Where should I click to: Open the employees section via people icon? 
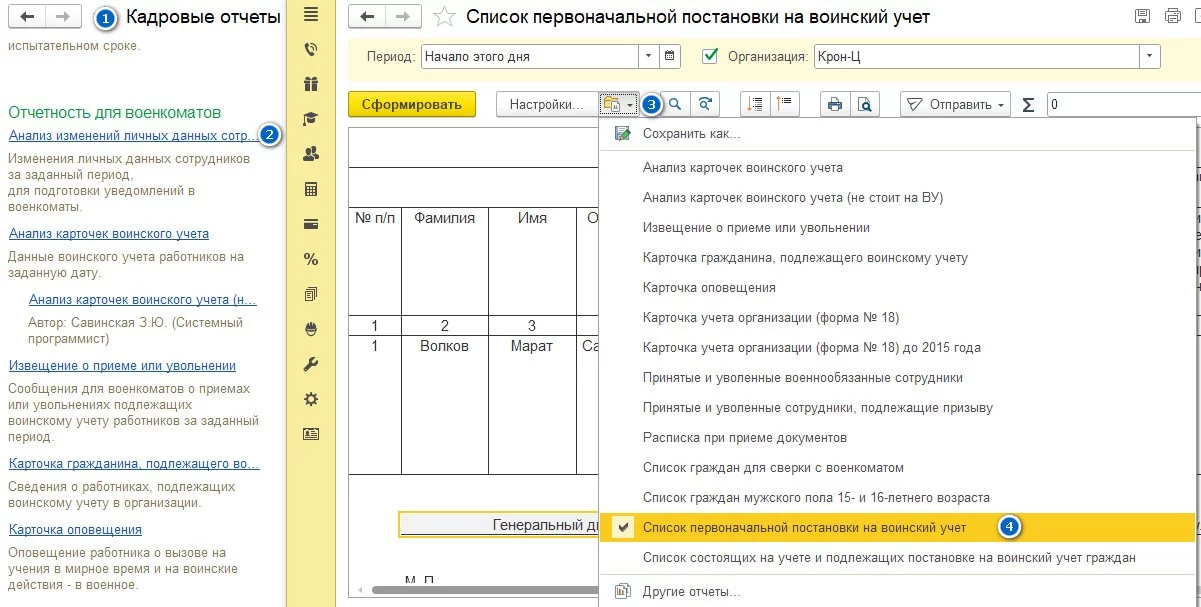(x=310, y=153)
